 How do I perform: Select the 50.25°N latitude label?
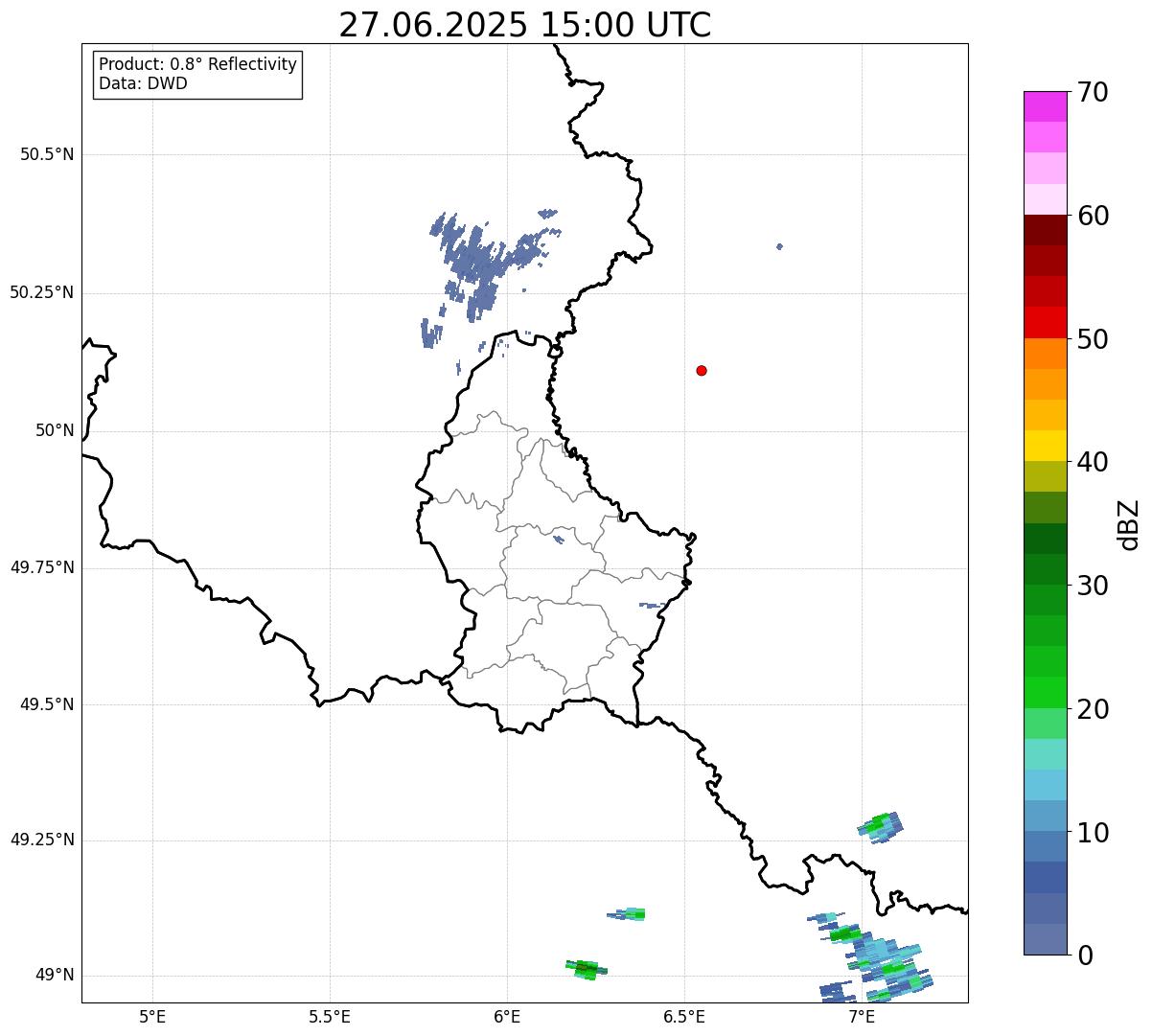click(42, 292)
